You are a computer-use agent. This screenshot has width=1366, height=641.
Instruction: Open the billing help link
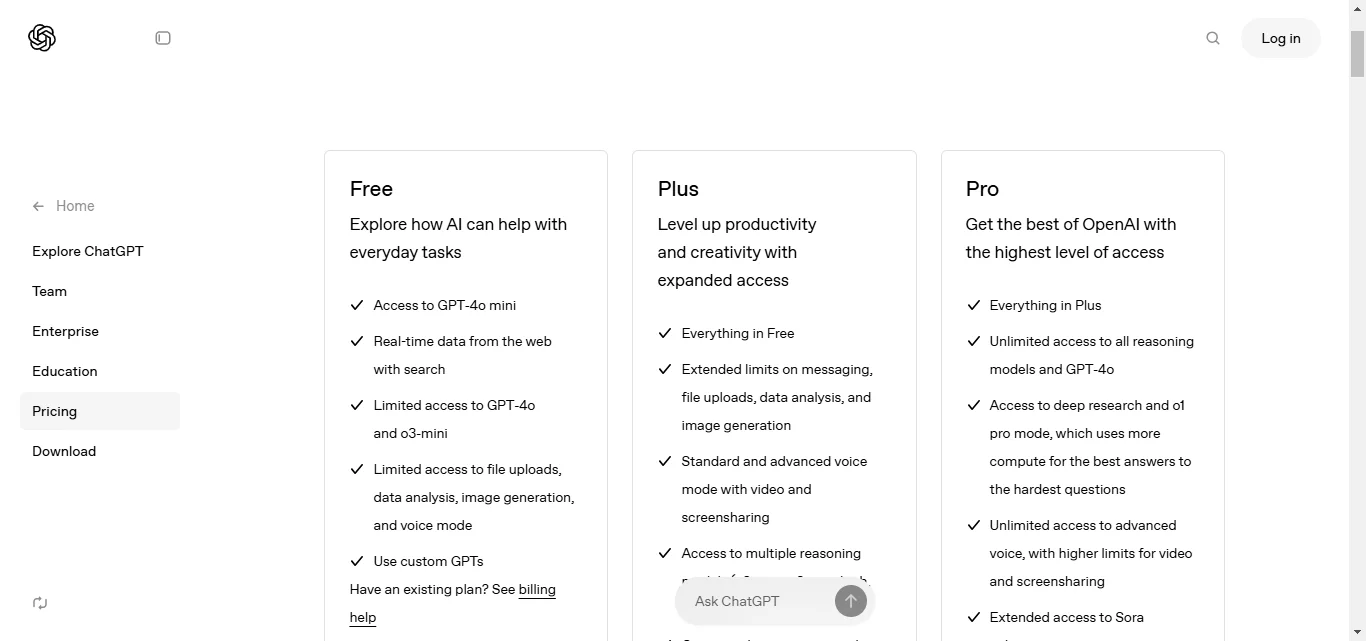(537, 589)
